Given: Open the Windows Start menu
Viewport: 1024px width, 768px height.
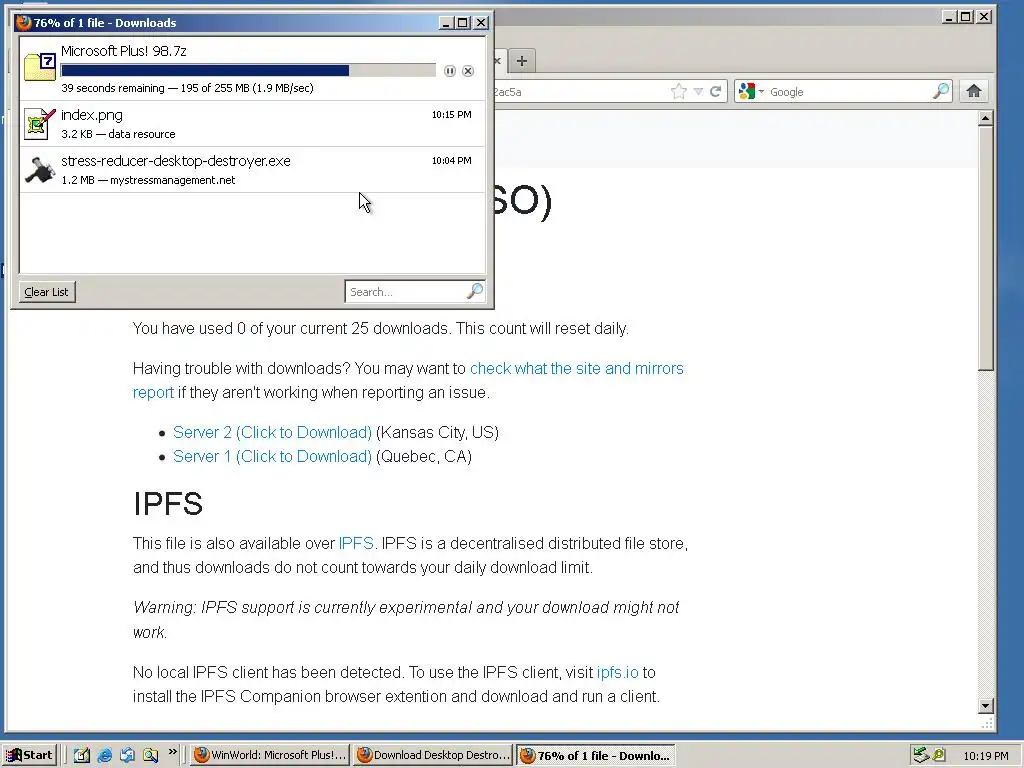Looking at the screenshot, I should 29,755.
